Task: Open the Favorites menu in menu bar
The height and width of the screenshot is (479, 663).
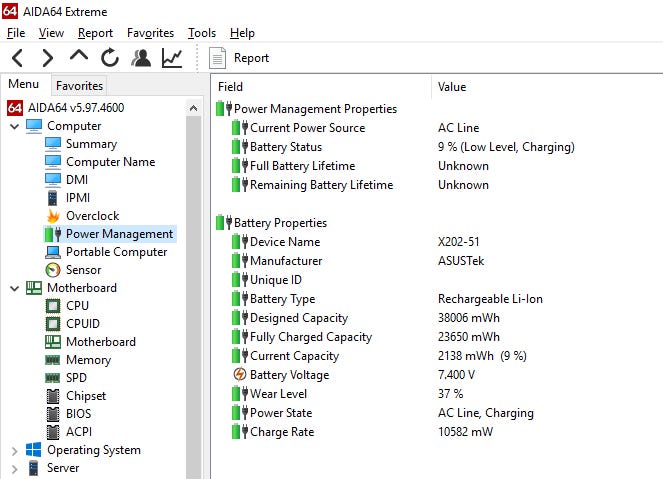Action: click(x=150, y=33)
